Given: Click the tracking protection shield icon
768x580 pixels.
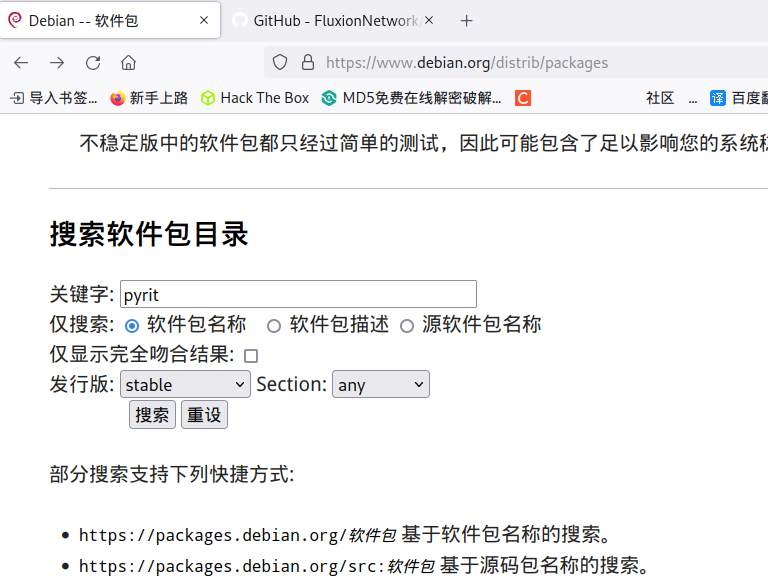Looking at the screenshot, I should click(x=280, y=62).
